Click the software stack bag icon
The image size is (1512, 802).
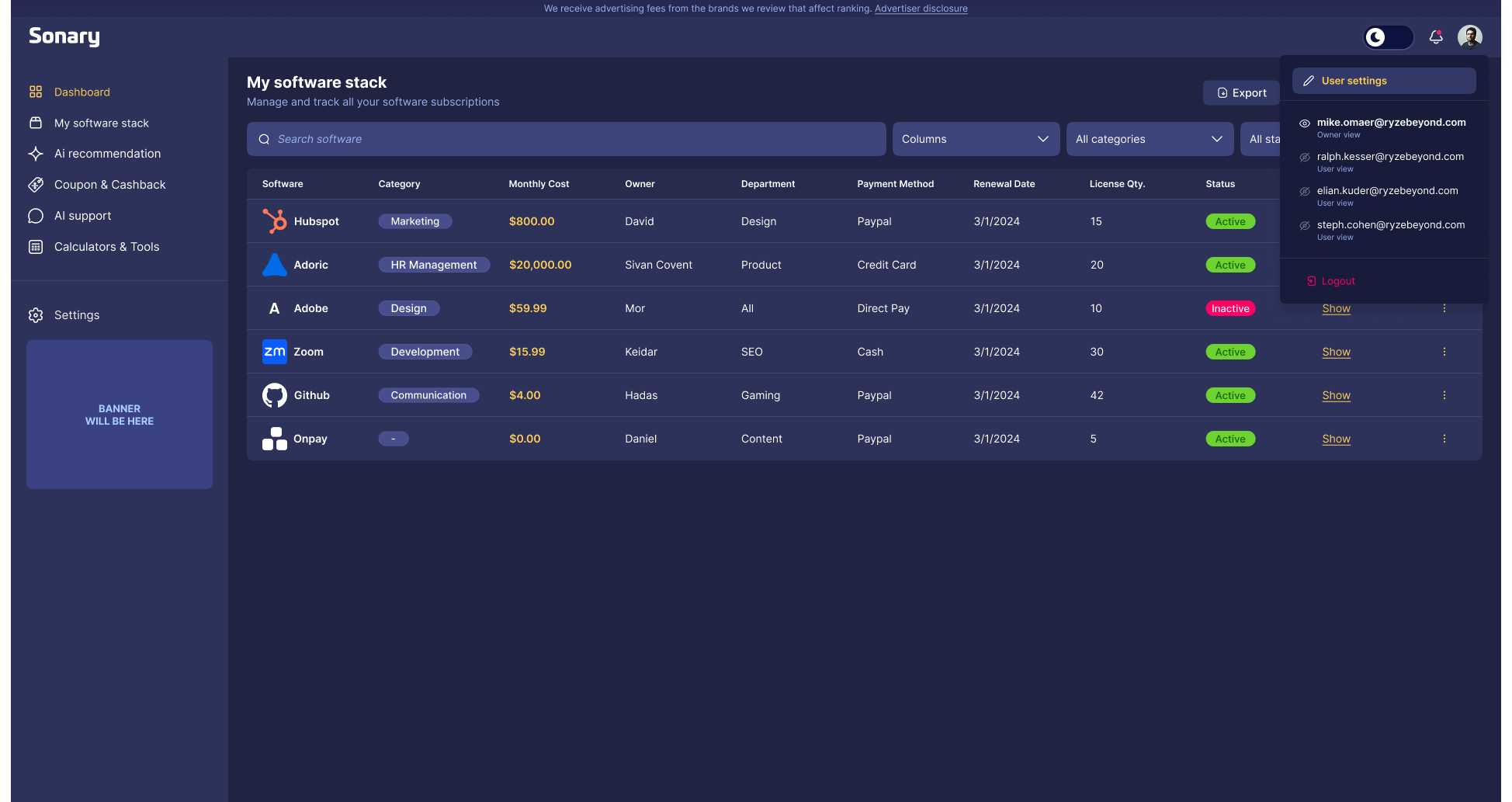pyautogui.click(x=36, y=123)
